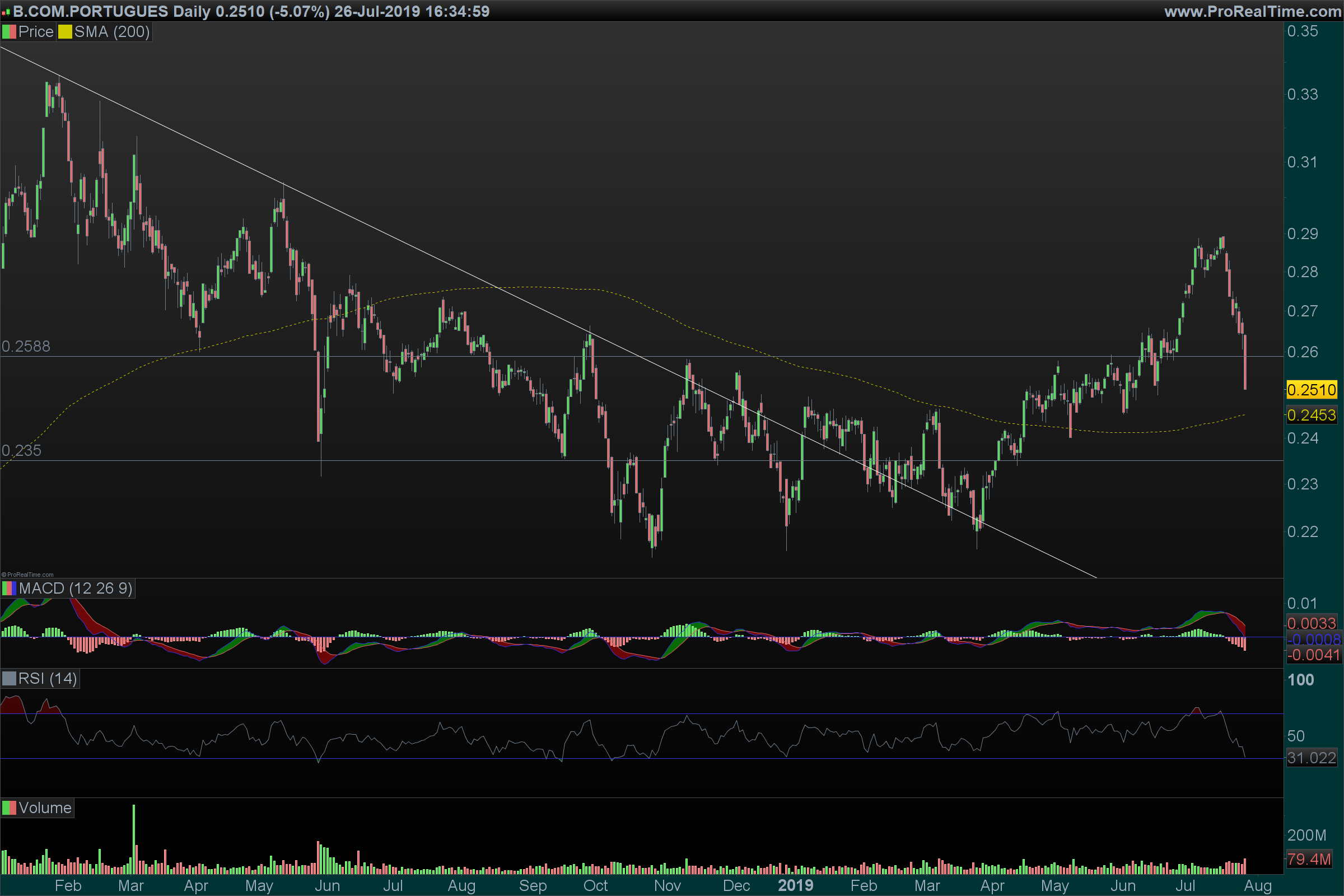Click the gray RSI (14) icon

[x=9, y=679]
